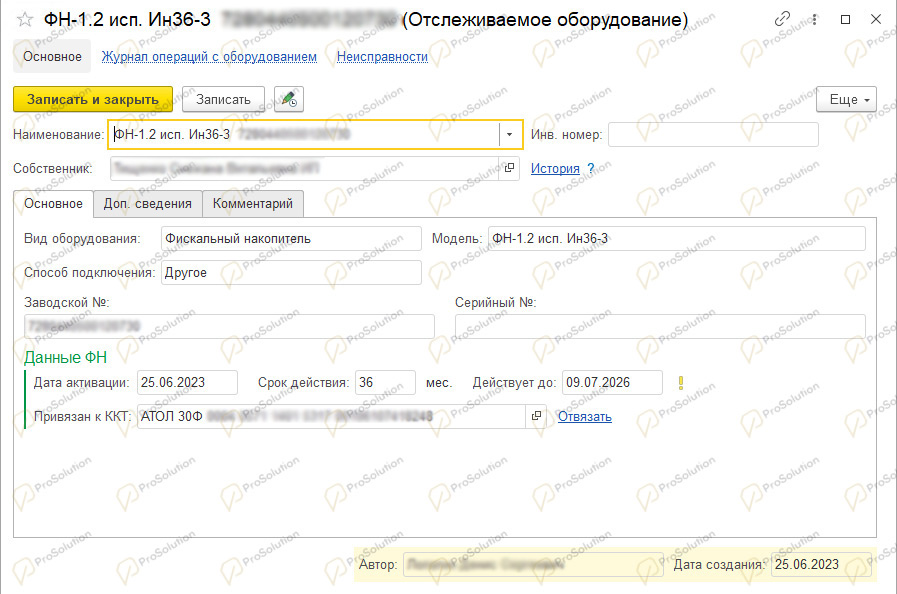Open the История link
The width and height of the screenshot is (897, 594).
point(555,168)
